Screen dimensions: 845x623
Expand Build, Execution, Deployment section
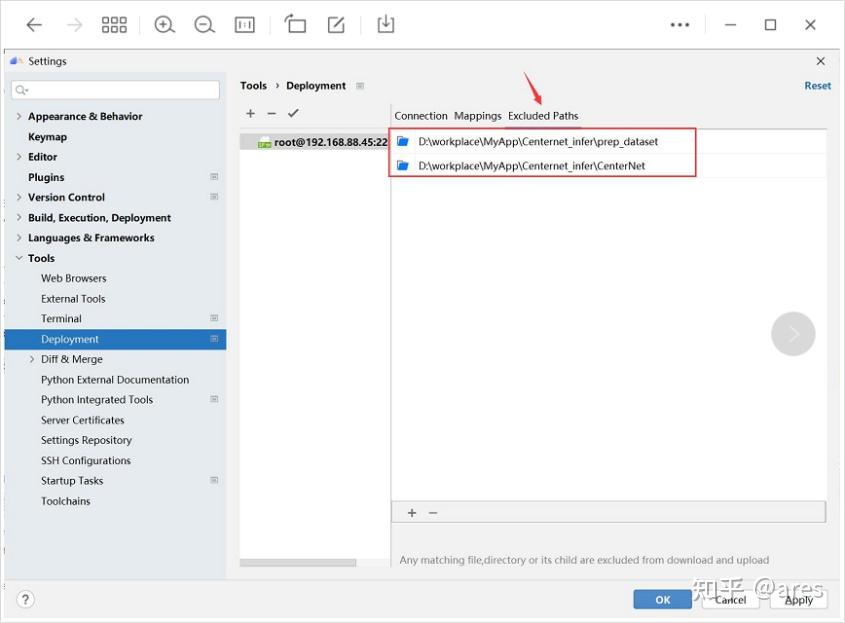coord(19,217)
